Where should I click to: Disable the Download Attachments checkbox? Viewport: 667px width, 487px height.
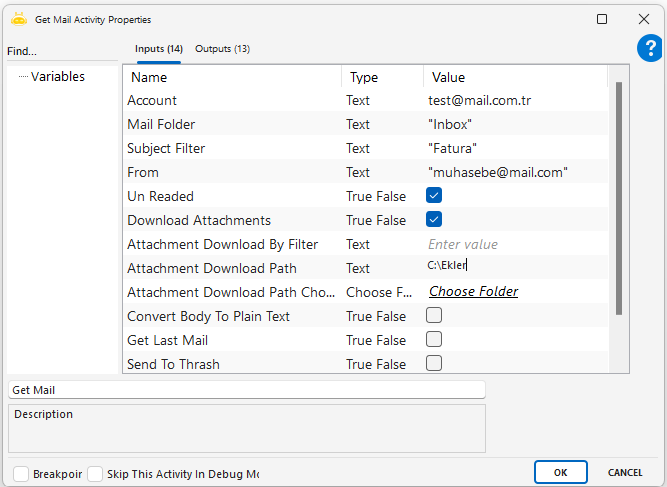pyautogui.click(x=434, y=220)
